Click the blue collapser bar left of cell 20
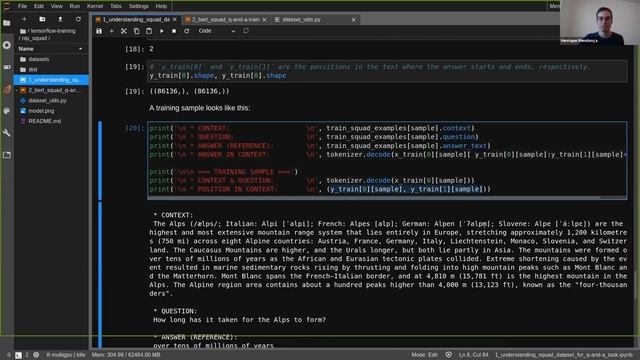The image size is (640, 360). (100, 160)
